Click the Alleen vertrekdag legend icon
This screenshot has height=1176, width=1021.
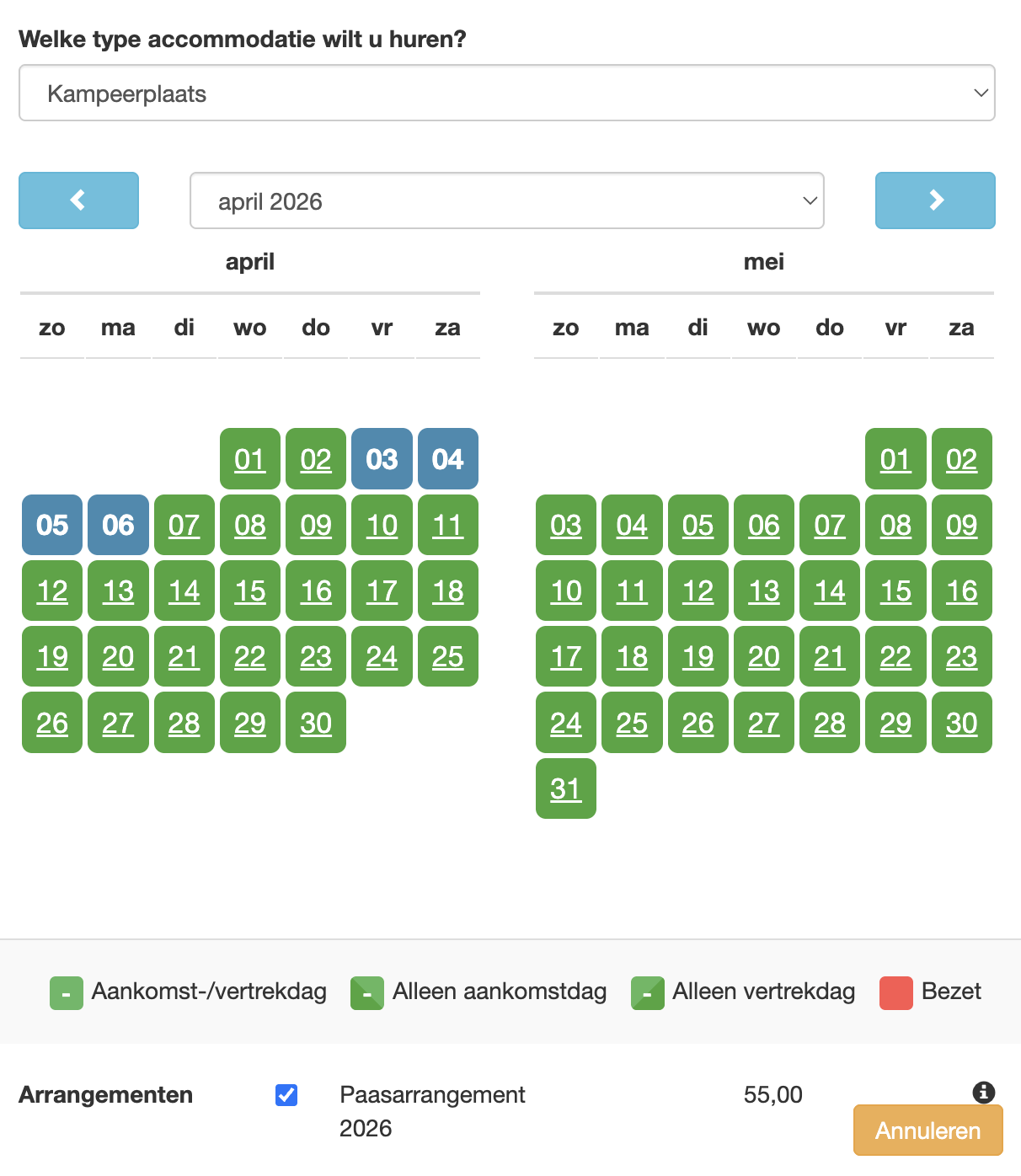(x=647, y=993)
